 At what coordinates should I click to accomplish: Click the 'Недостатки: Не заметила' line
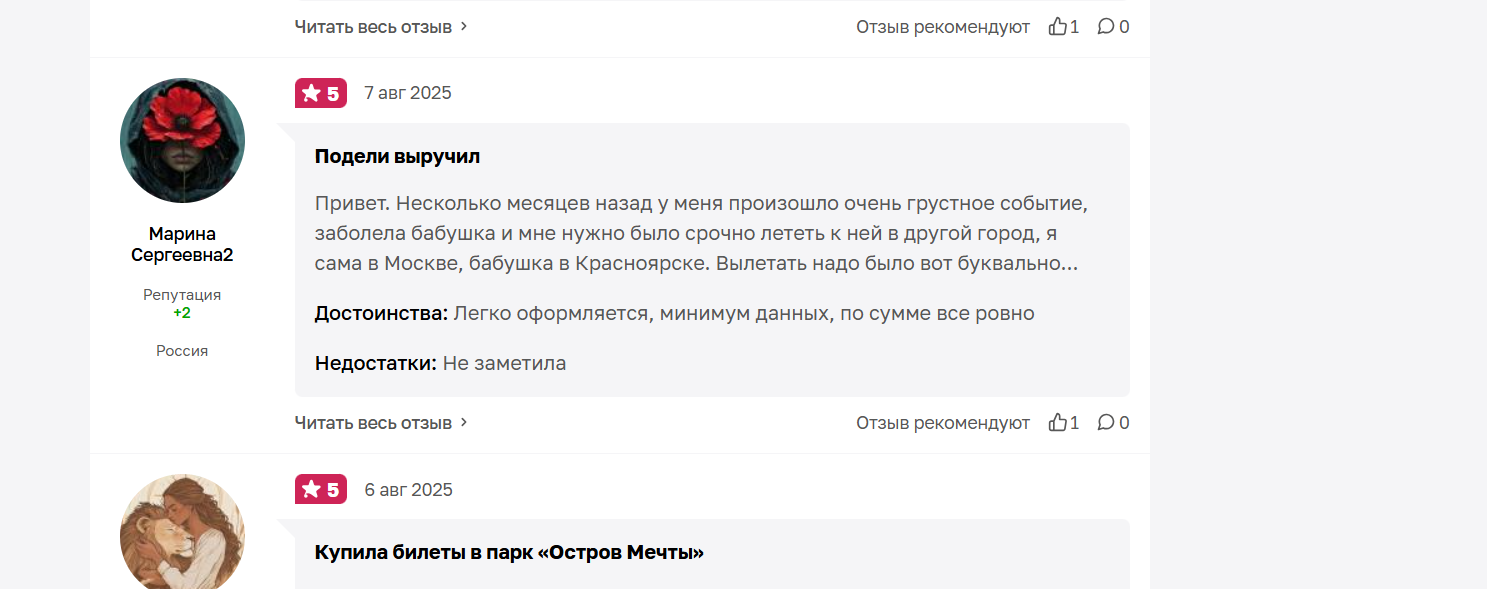pyautogui.click(x=440, y=363)
